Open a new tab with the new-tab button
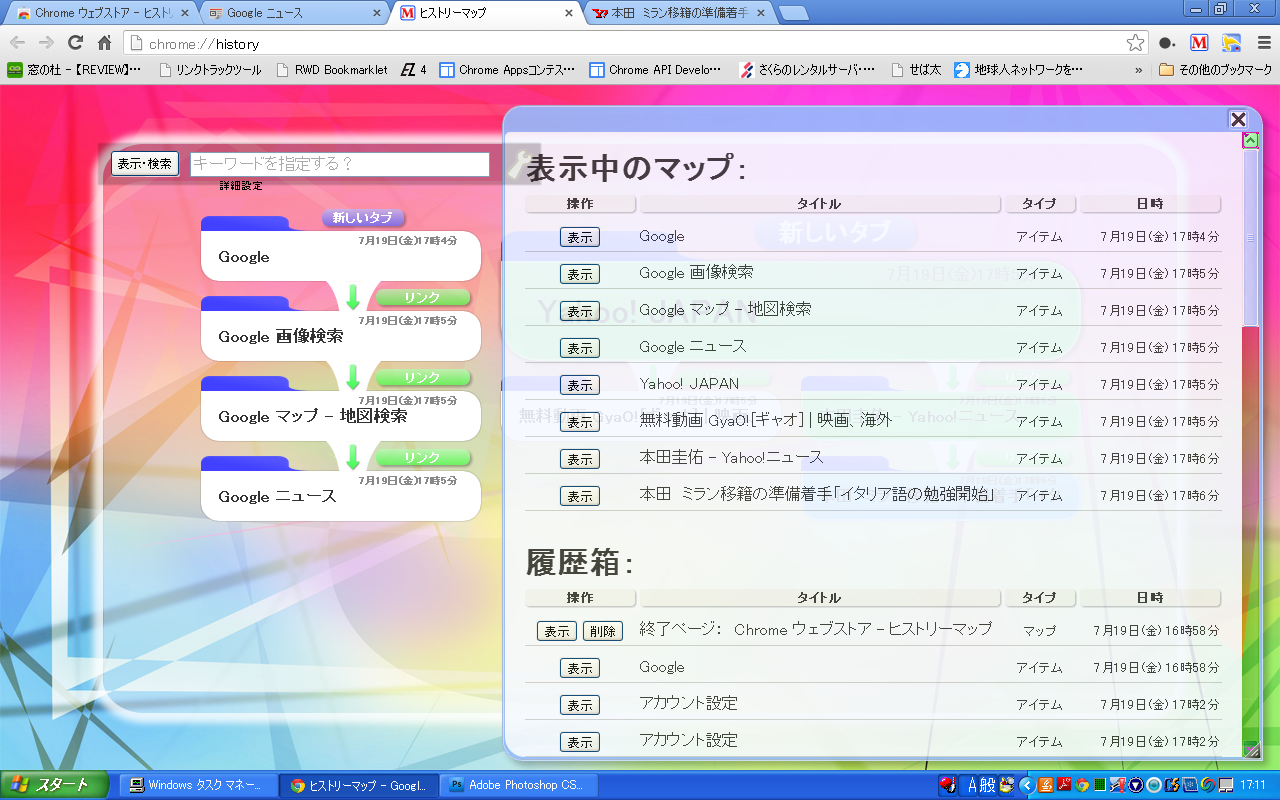Image resolution: width=1280 pixels, height=800 pixels. coord(794,14)
